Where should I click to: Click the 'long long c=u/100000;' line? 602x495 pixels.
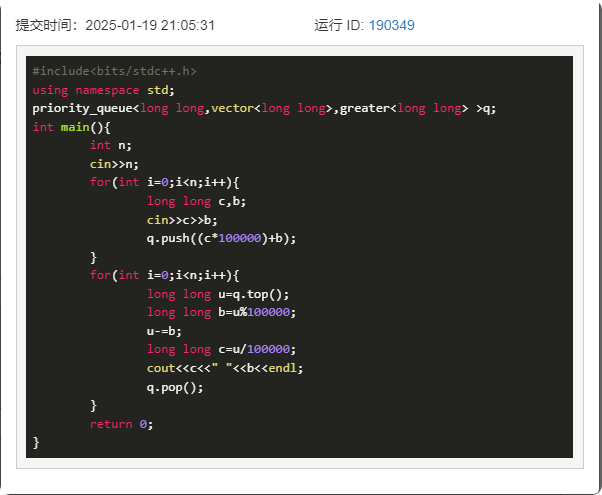pos(221,349)
